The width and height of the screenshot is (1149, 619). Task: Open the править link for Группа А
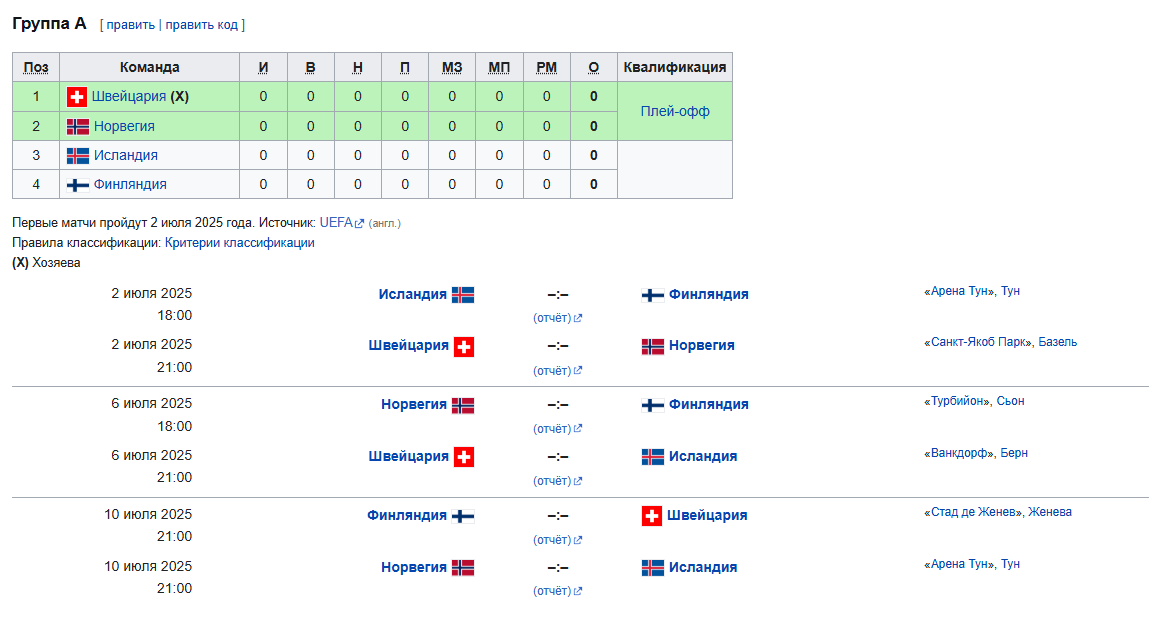click(130, 24)
